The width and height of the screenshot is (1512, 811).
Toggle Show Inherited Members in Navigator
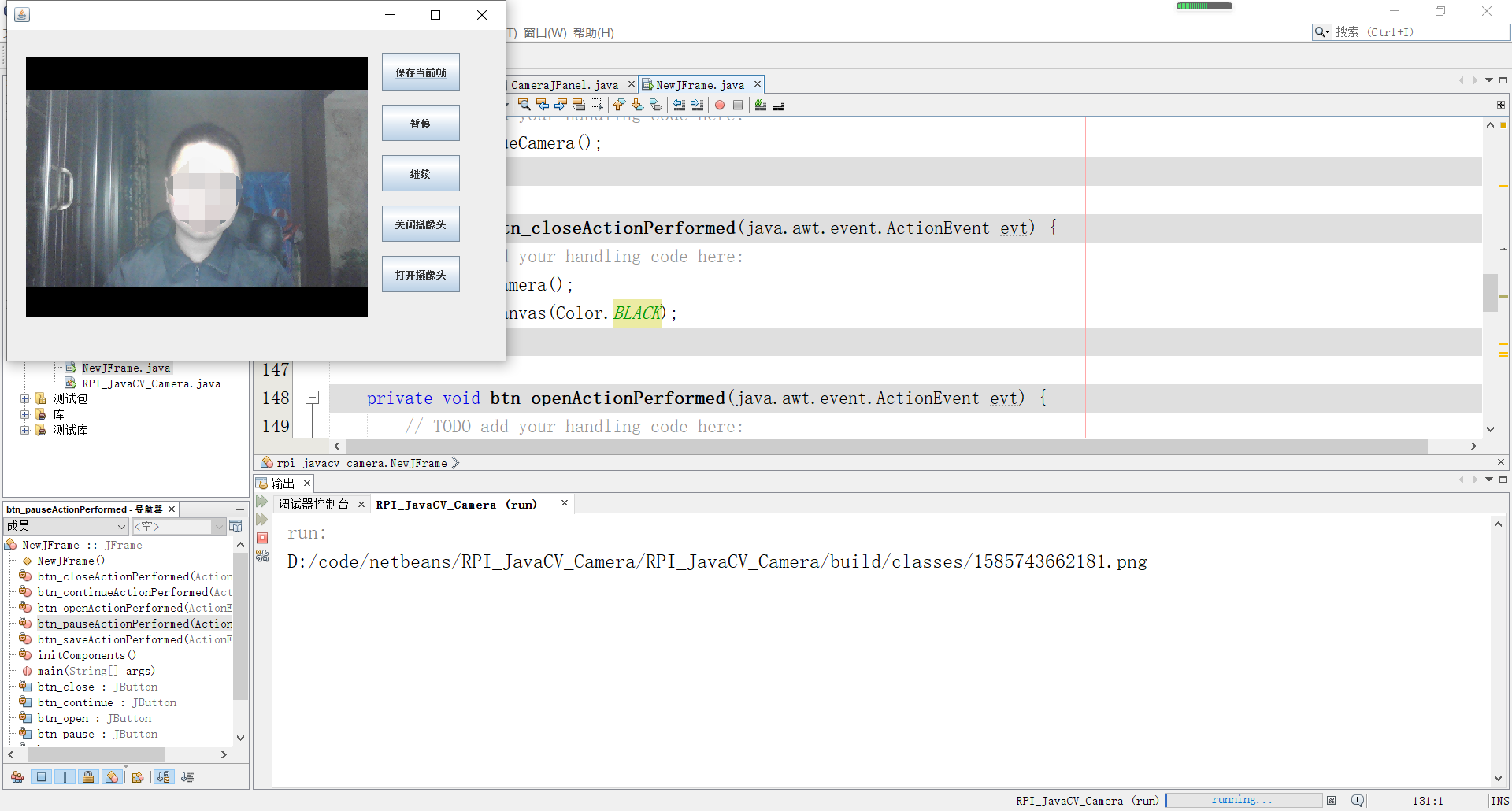coord(17,777)
